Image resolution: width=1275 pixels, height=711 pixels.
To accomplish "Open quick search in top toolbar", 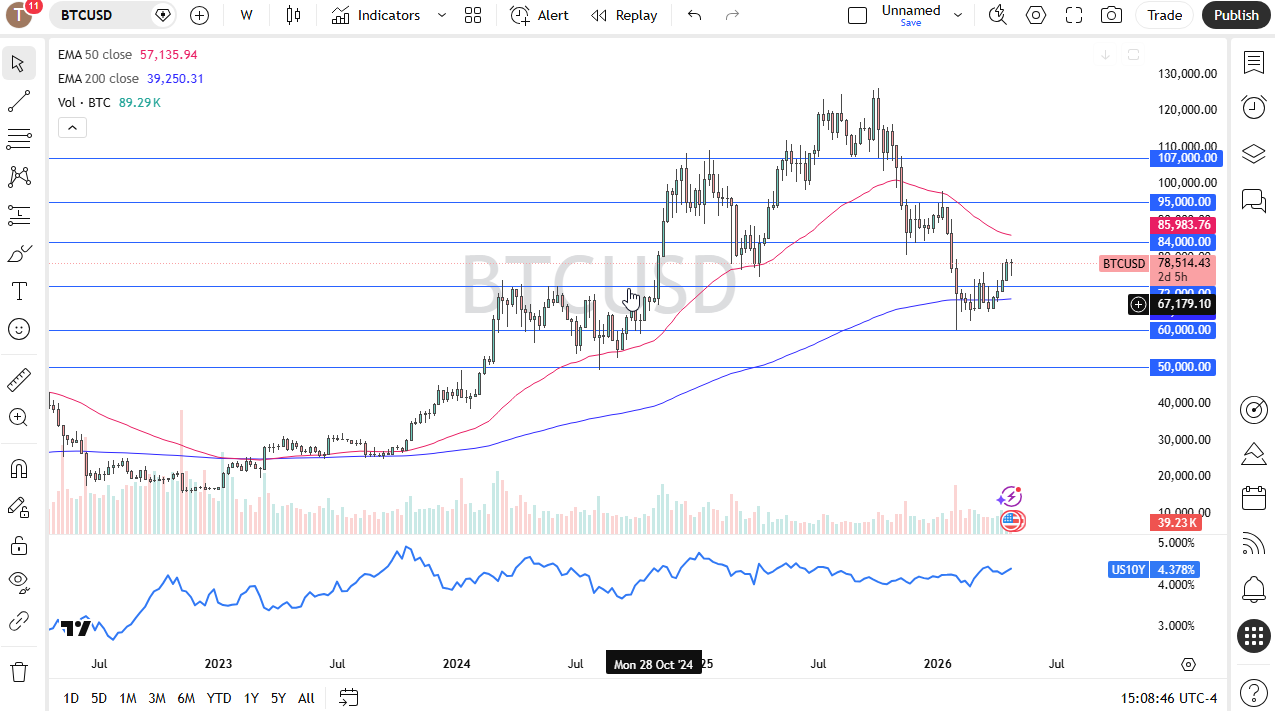I will (x=997, y=15).
